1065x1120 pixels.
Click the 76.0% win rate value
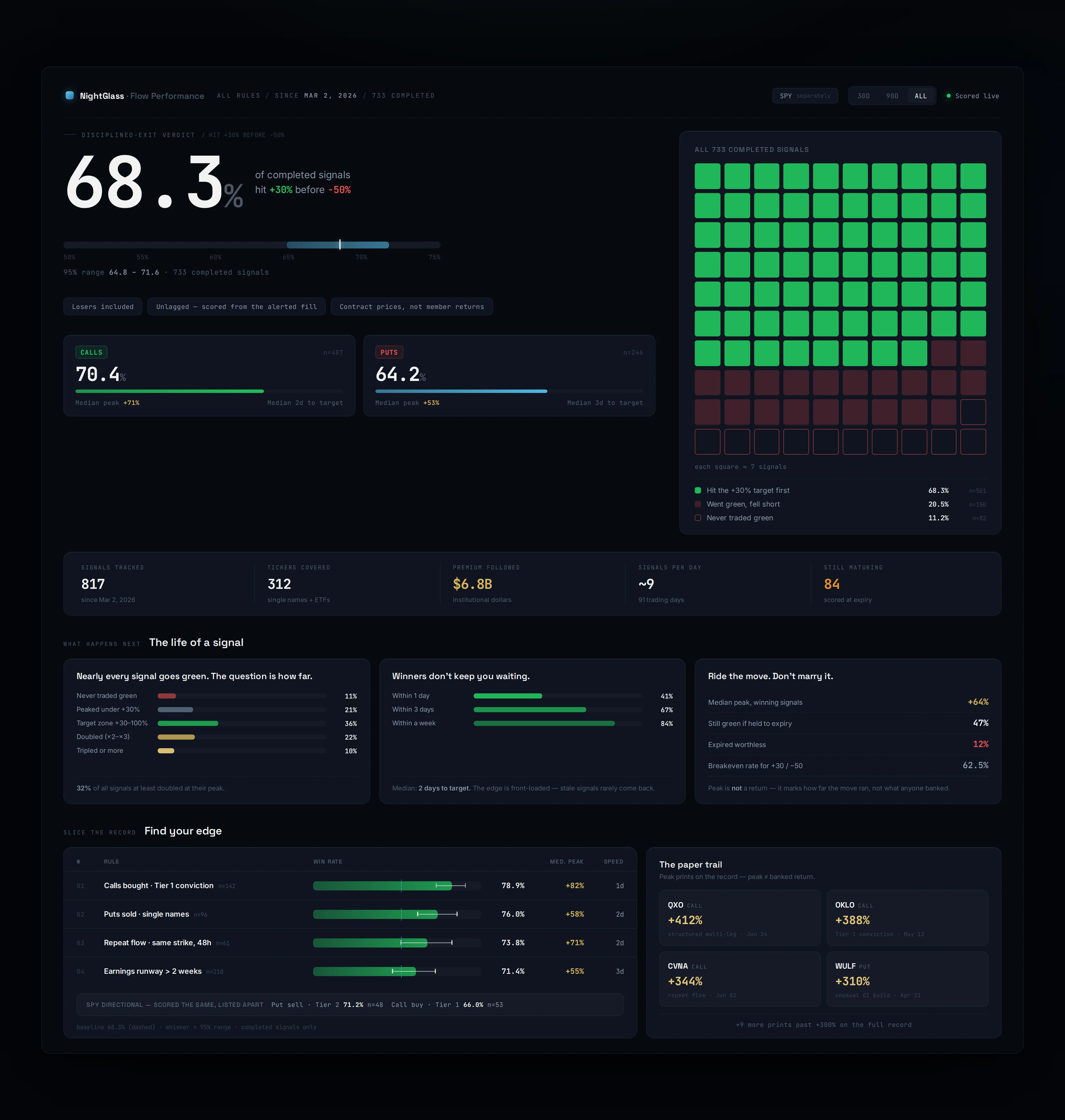[x=513, y=914]
